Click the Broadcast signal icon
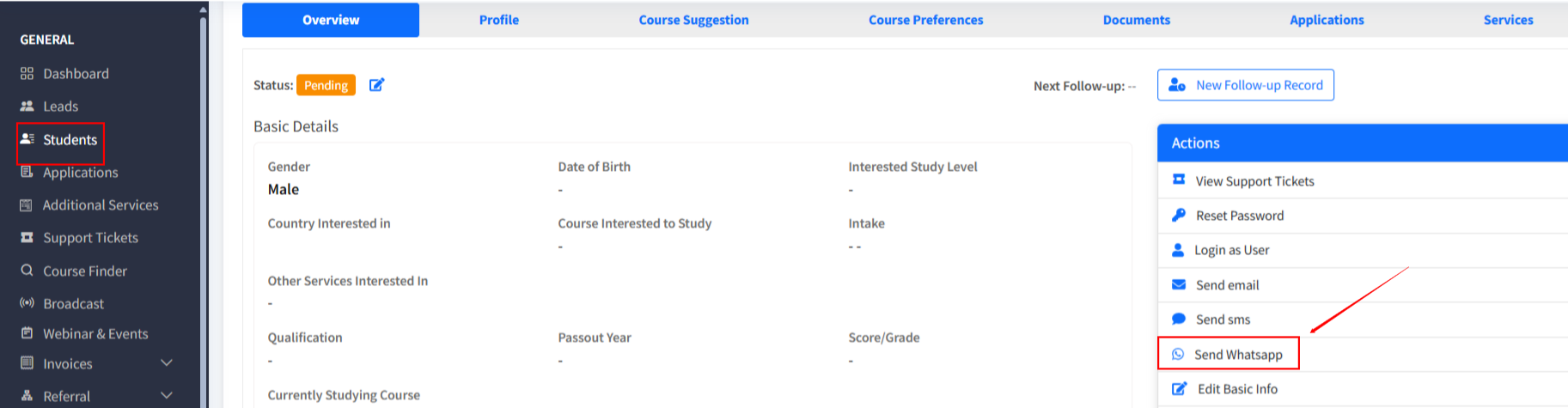Screen dimensions: 1568x408 27,303
